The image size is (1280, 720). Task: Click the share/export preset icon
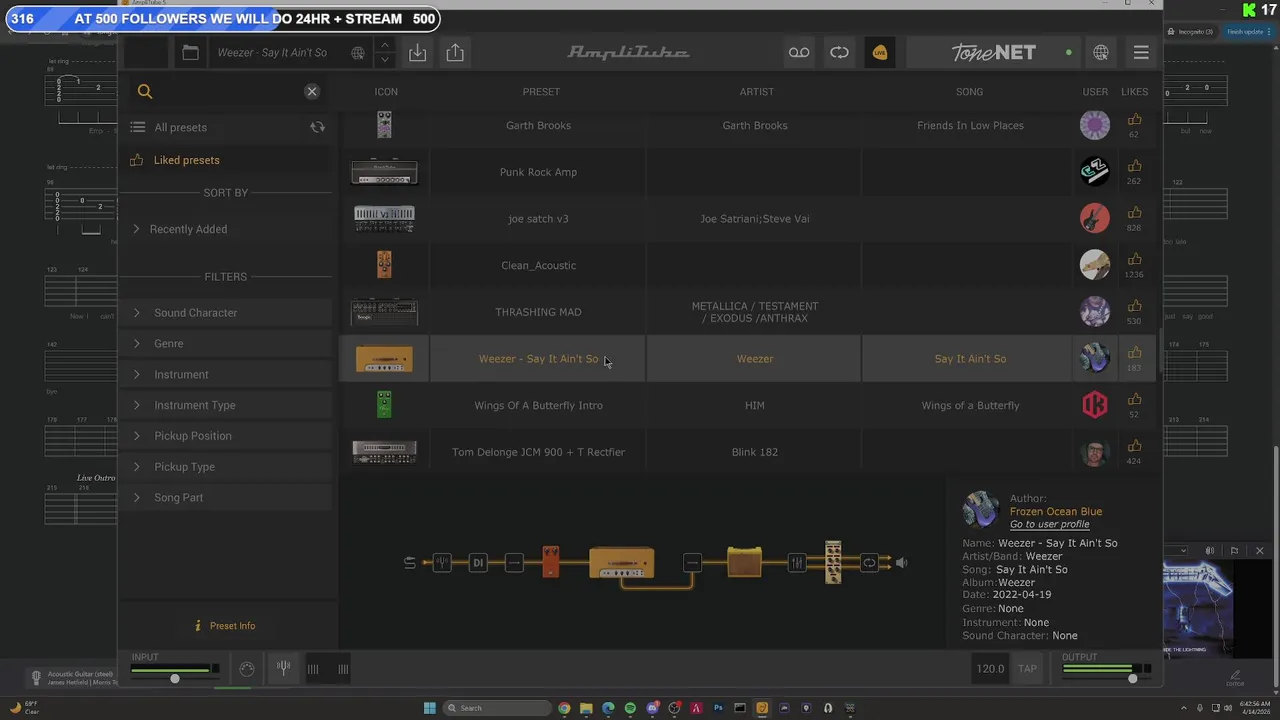click(455, 53)
